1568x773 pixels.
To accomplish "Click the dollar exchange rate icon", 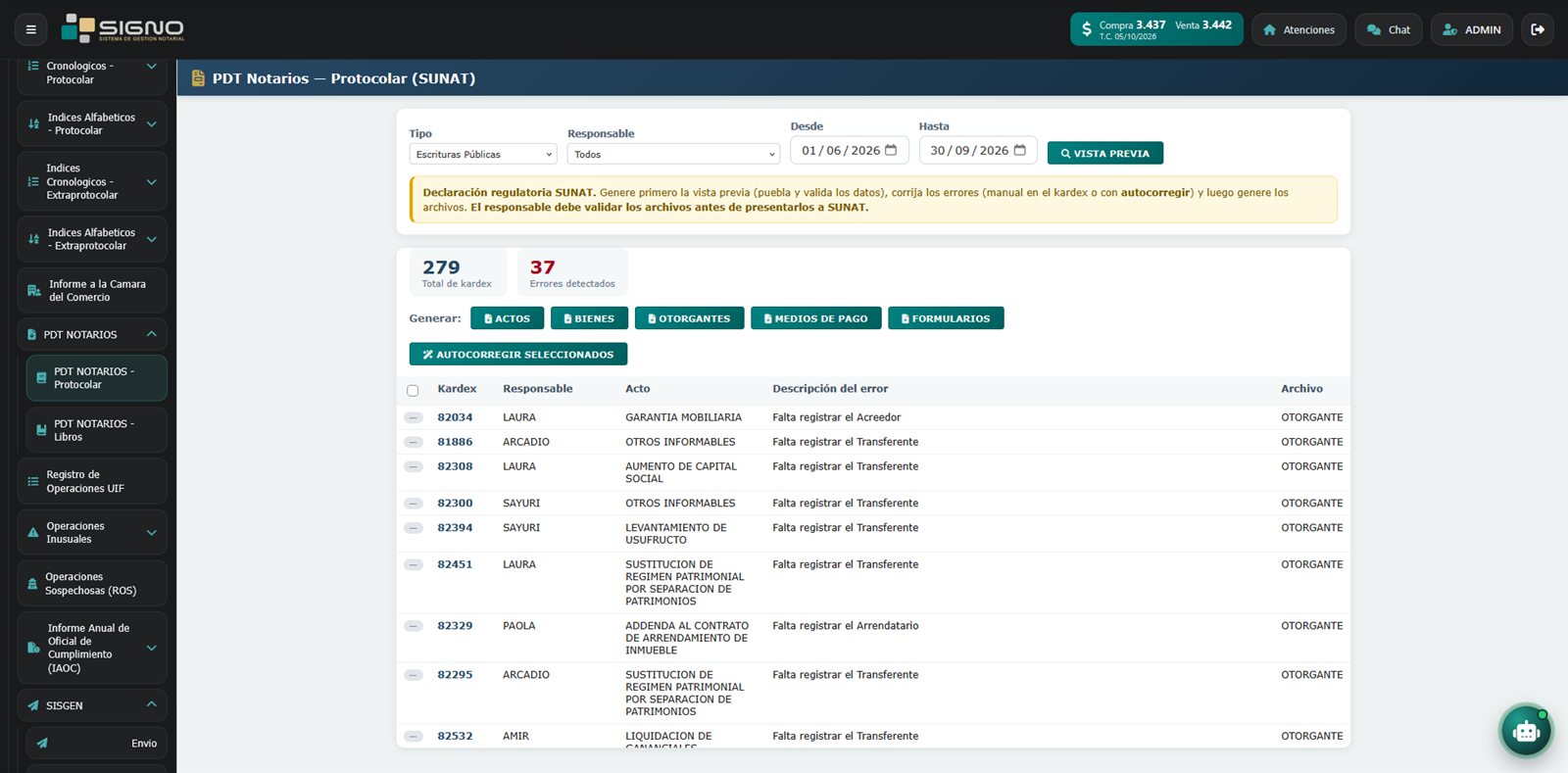I will pyautogui.click(x=1086, y=29).
